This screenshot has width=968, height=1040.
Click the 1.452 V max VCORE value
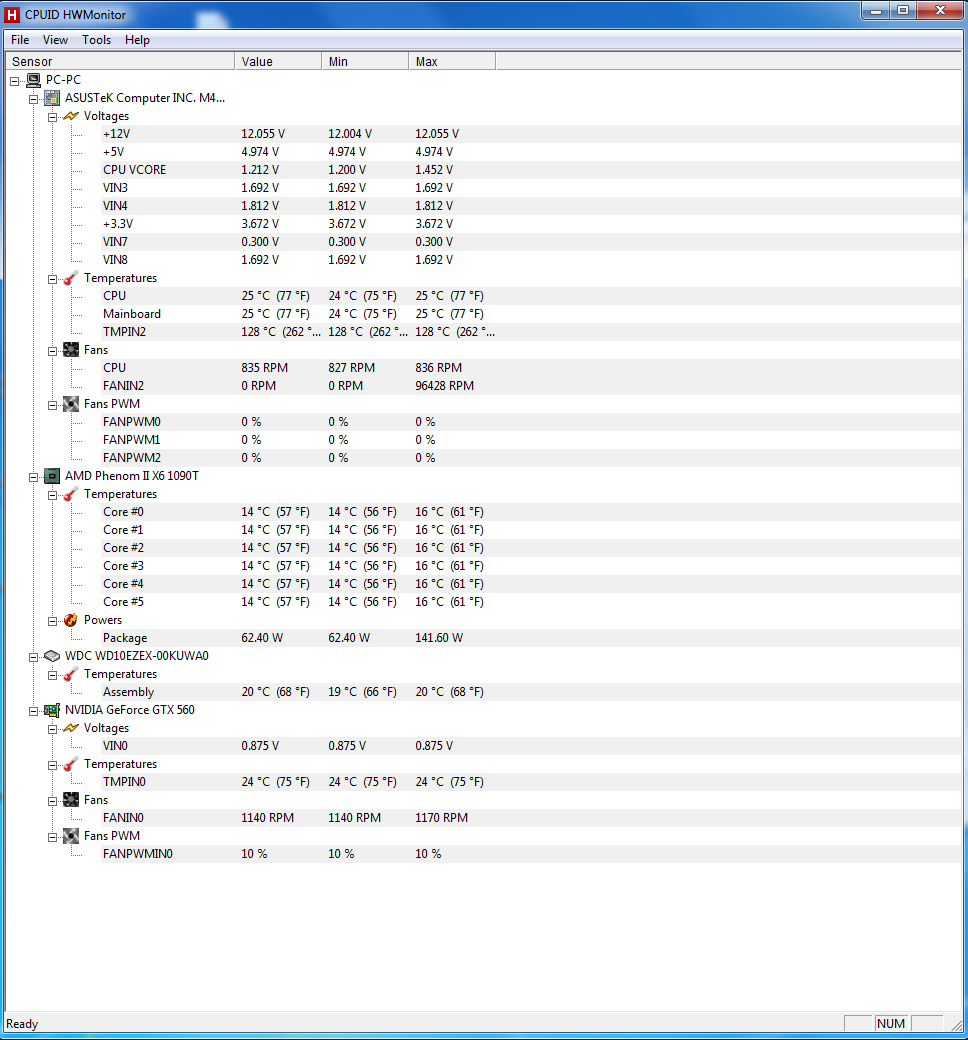[x=434, y=170]
